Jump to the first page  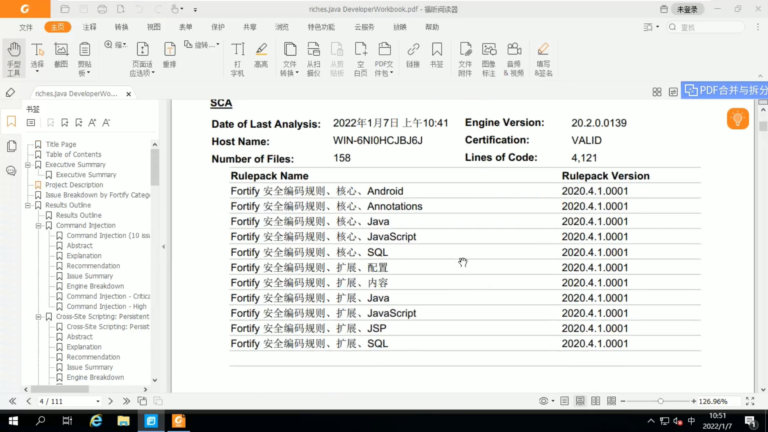tap(12, 401)
